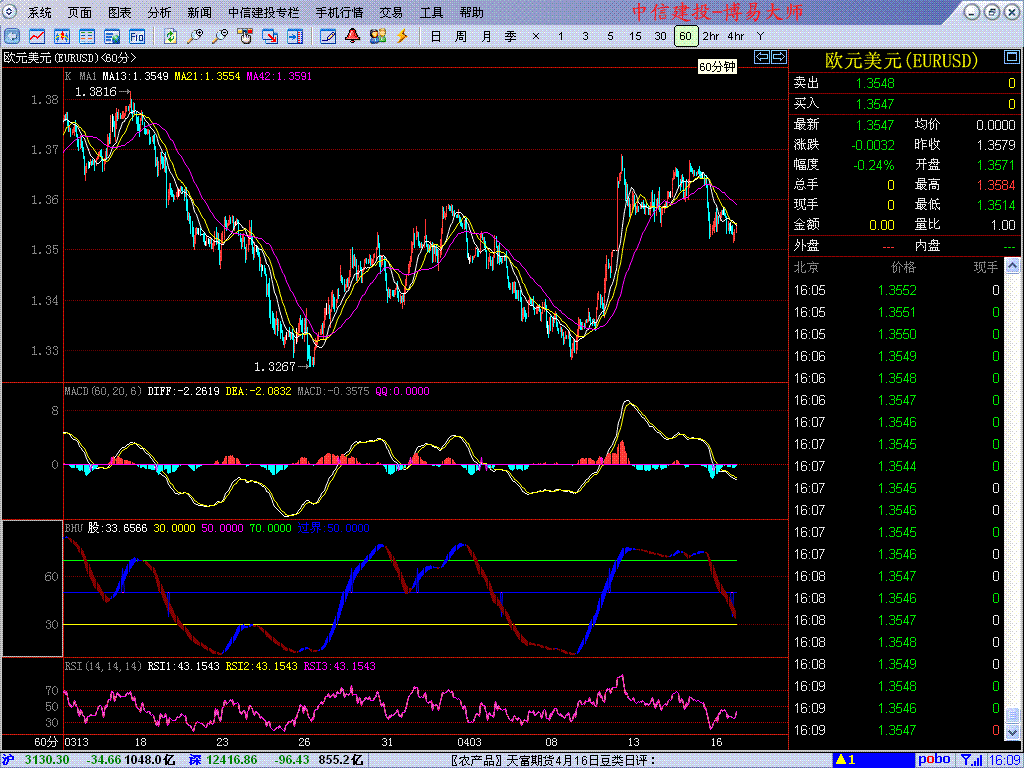Image resolution: width=1024 pixels, height=768 pixels.
Task: Click the previous contract left arrow button
Action: 761,57
